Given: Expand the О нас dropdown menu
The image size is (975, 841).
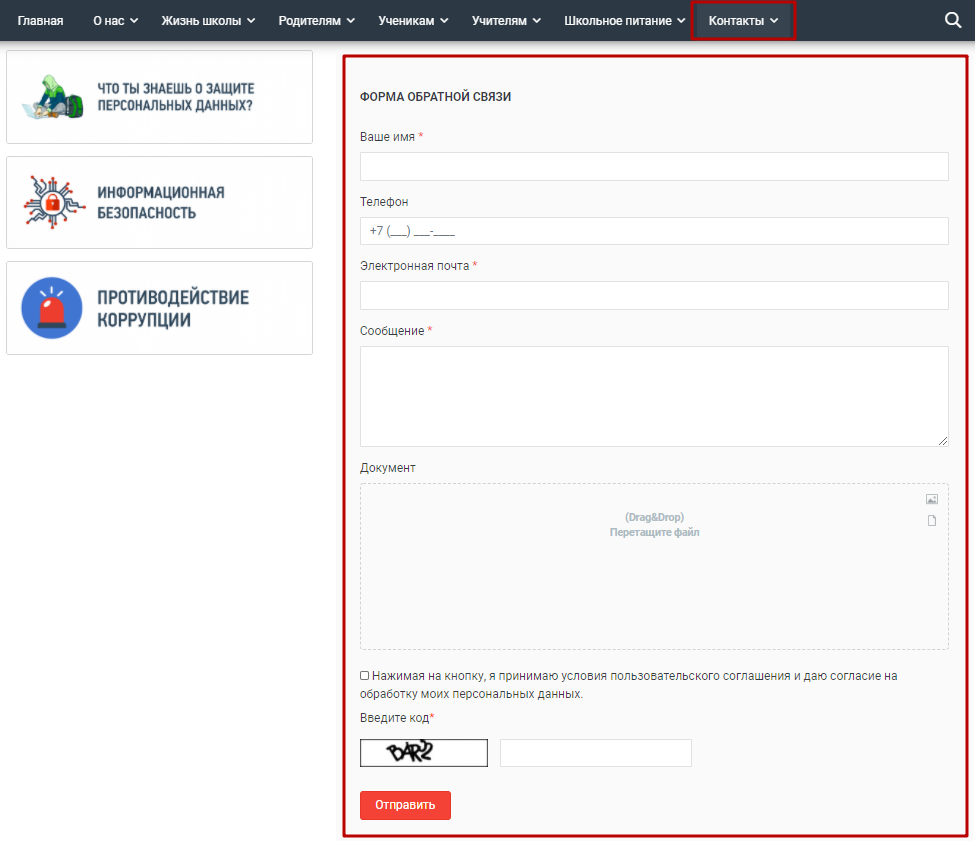Looking at the screenshot, I should pyautogui.click(x=115, y=21).
